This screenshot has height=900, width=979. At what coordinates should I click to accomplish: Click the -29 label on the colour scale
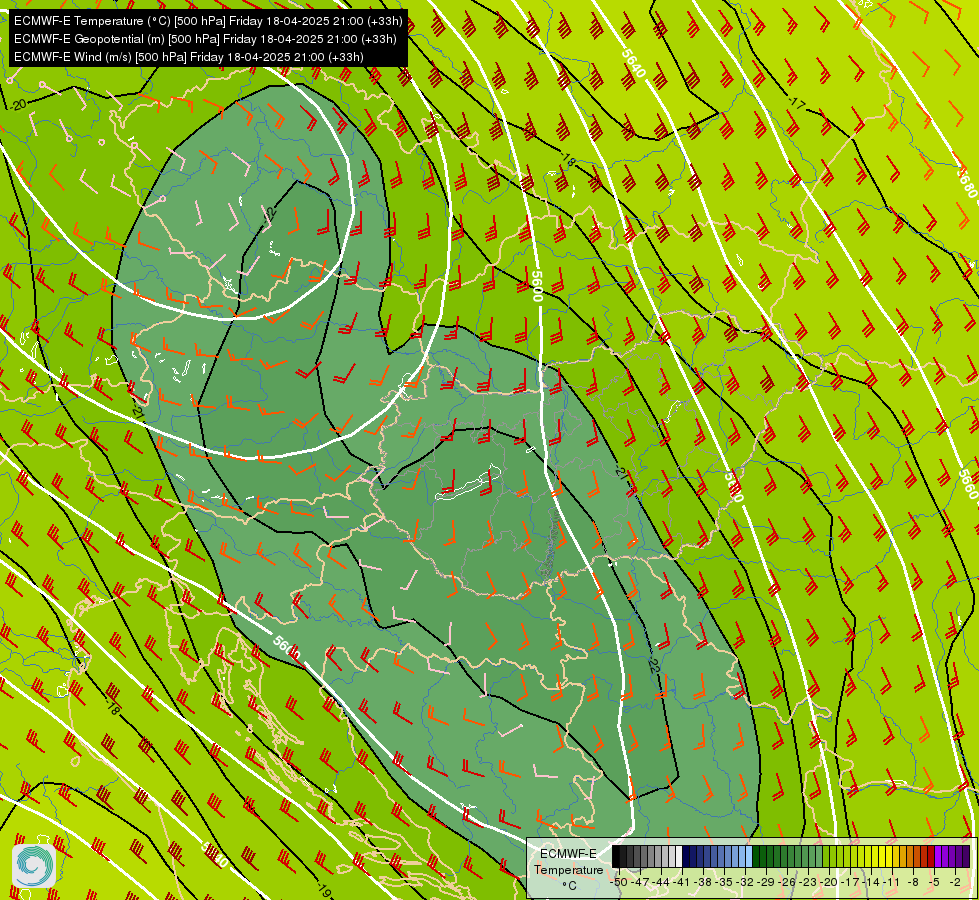767,882
